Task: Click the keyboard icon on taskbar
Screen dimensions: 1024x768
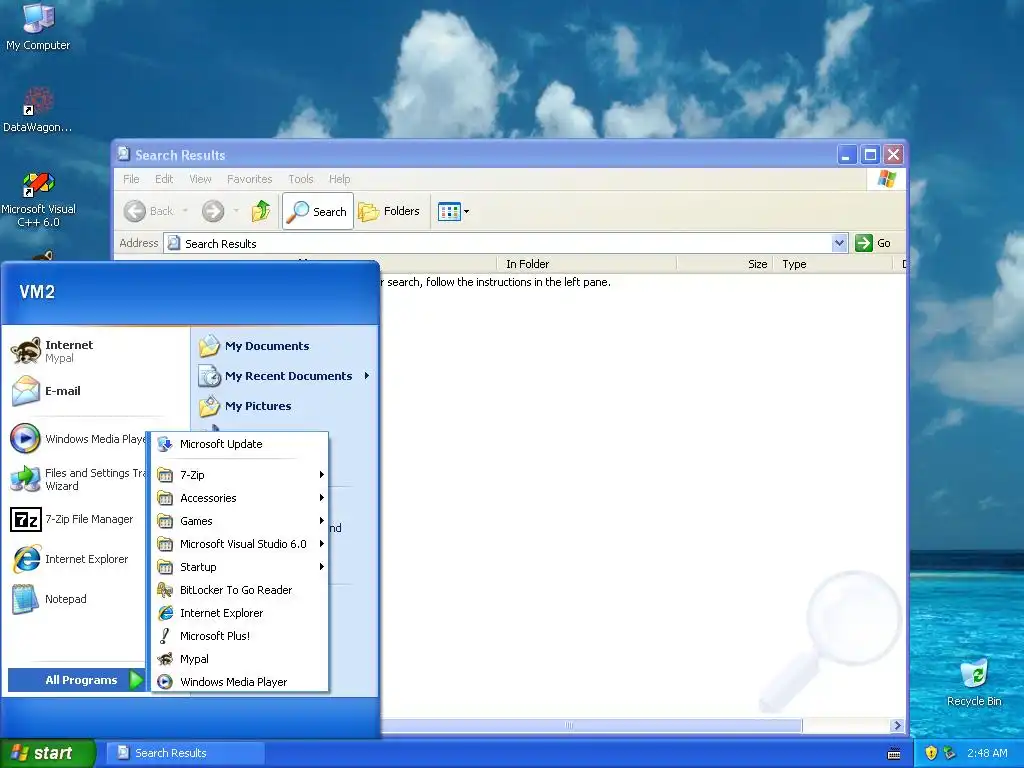Action: (894, 754)
